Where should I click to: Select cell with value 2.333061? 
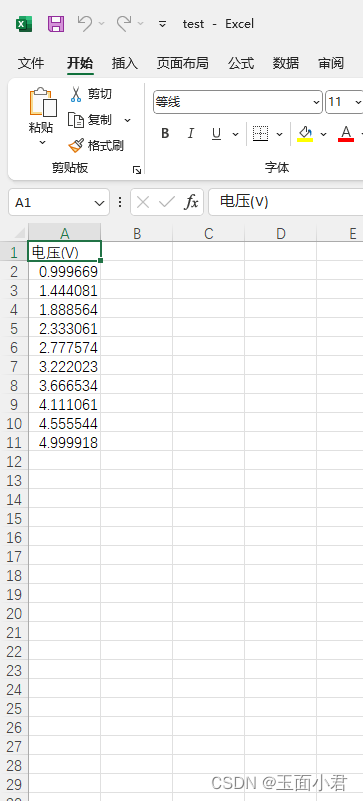(64, 328)
